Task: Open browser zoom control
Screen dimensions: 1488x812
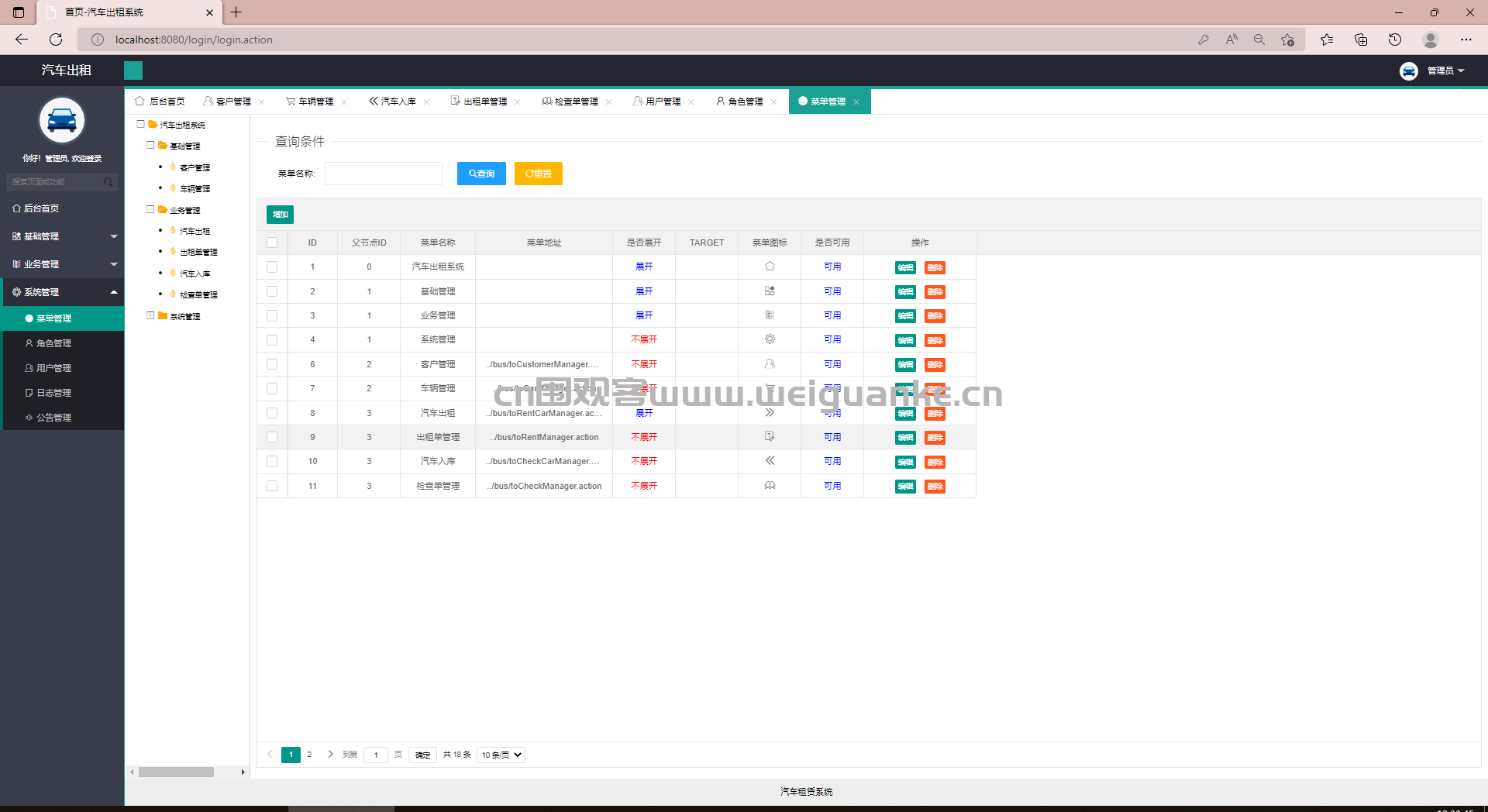Action: tap(1259, 40)
